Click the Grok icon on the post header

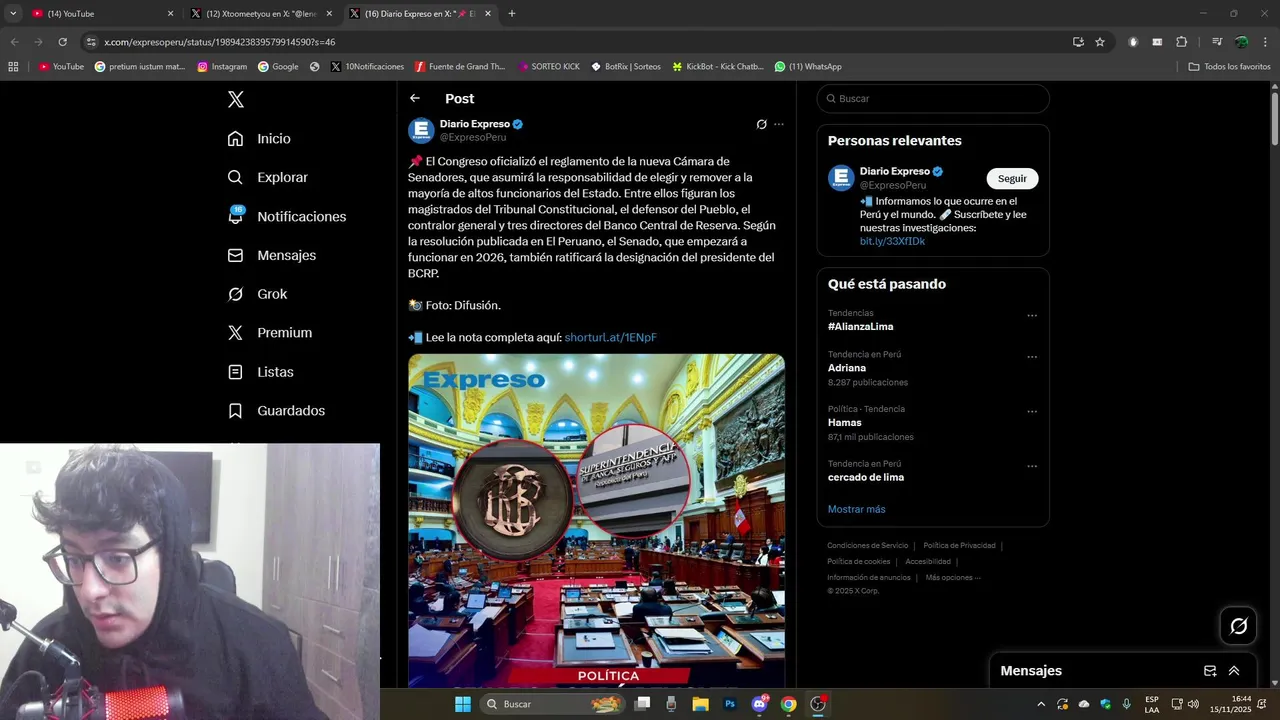pos(761,125)
